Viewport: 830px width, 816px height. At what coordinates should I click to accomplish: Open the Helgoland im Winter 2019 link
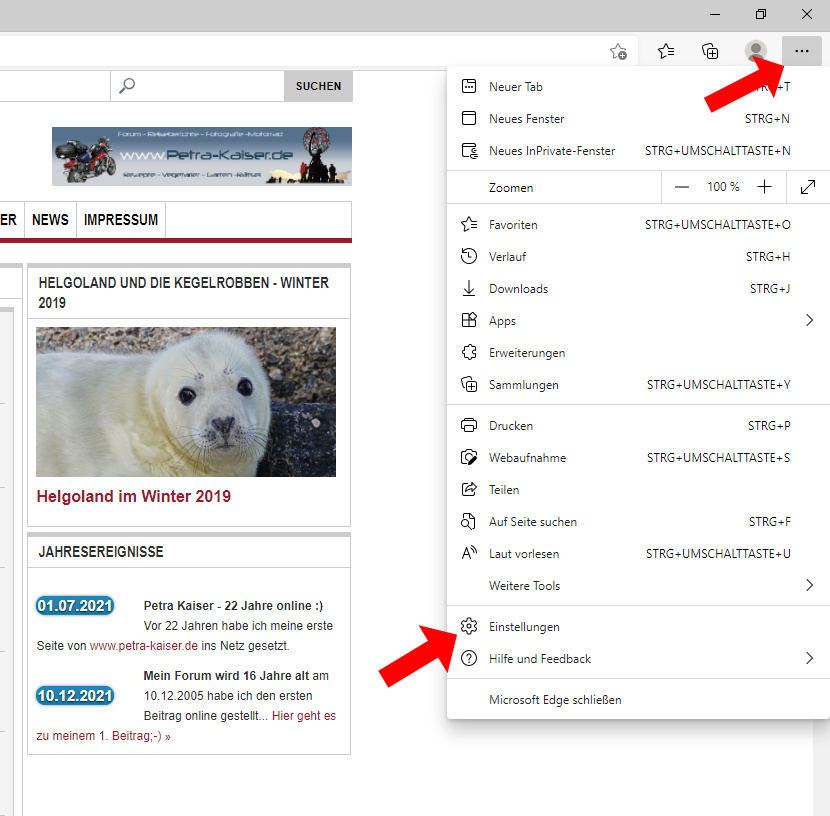click(x=133, y=496)
